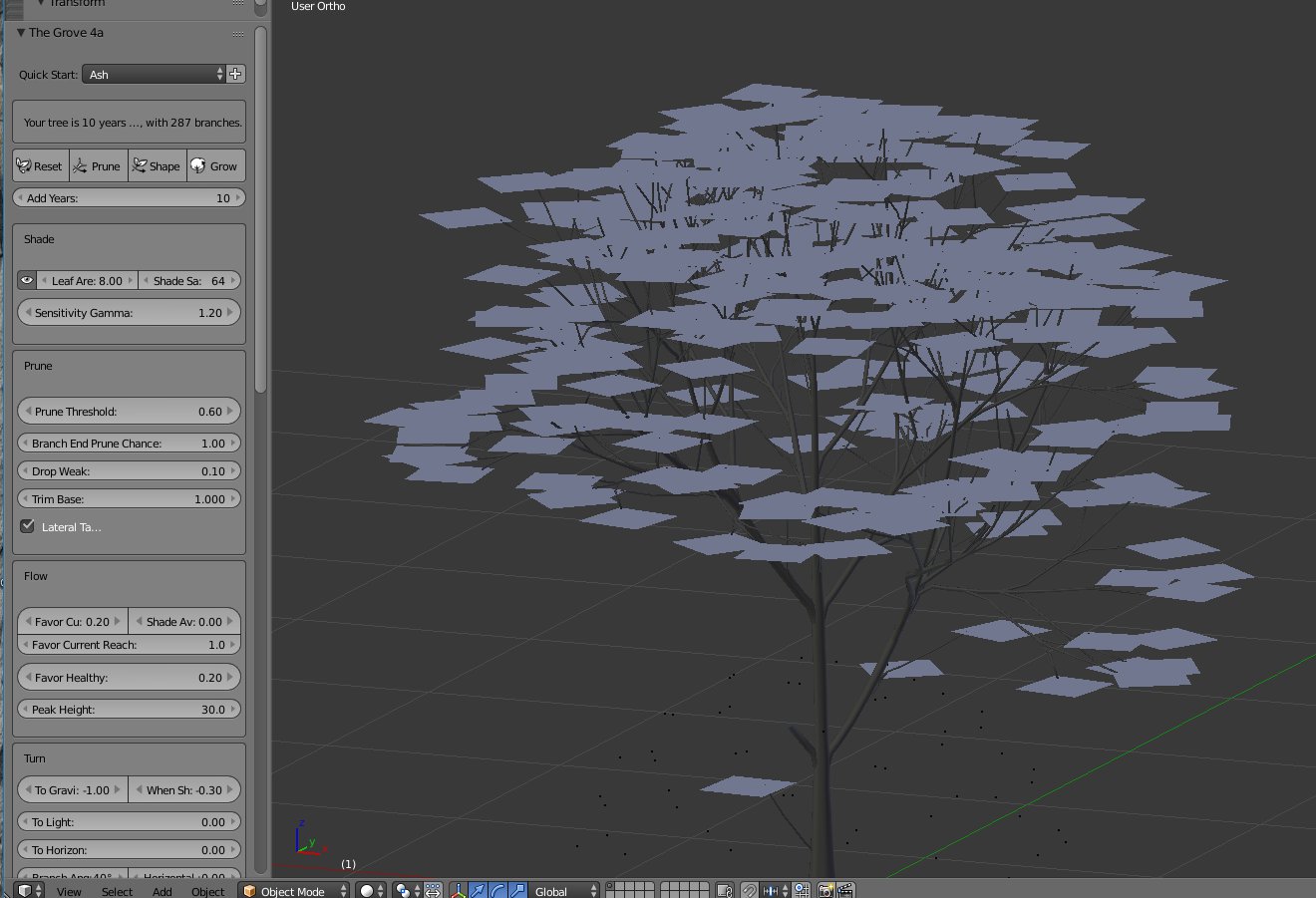Click the Favor Current Reach slider
1316x898 pixels.
[x=129, y=645]
